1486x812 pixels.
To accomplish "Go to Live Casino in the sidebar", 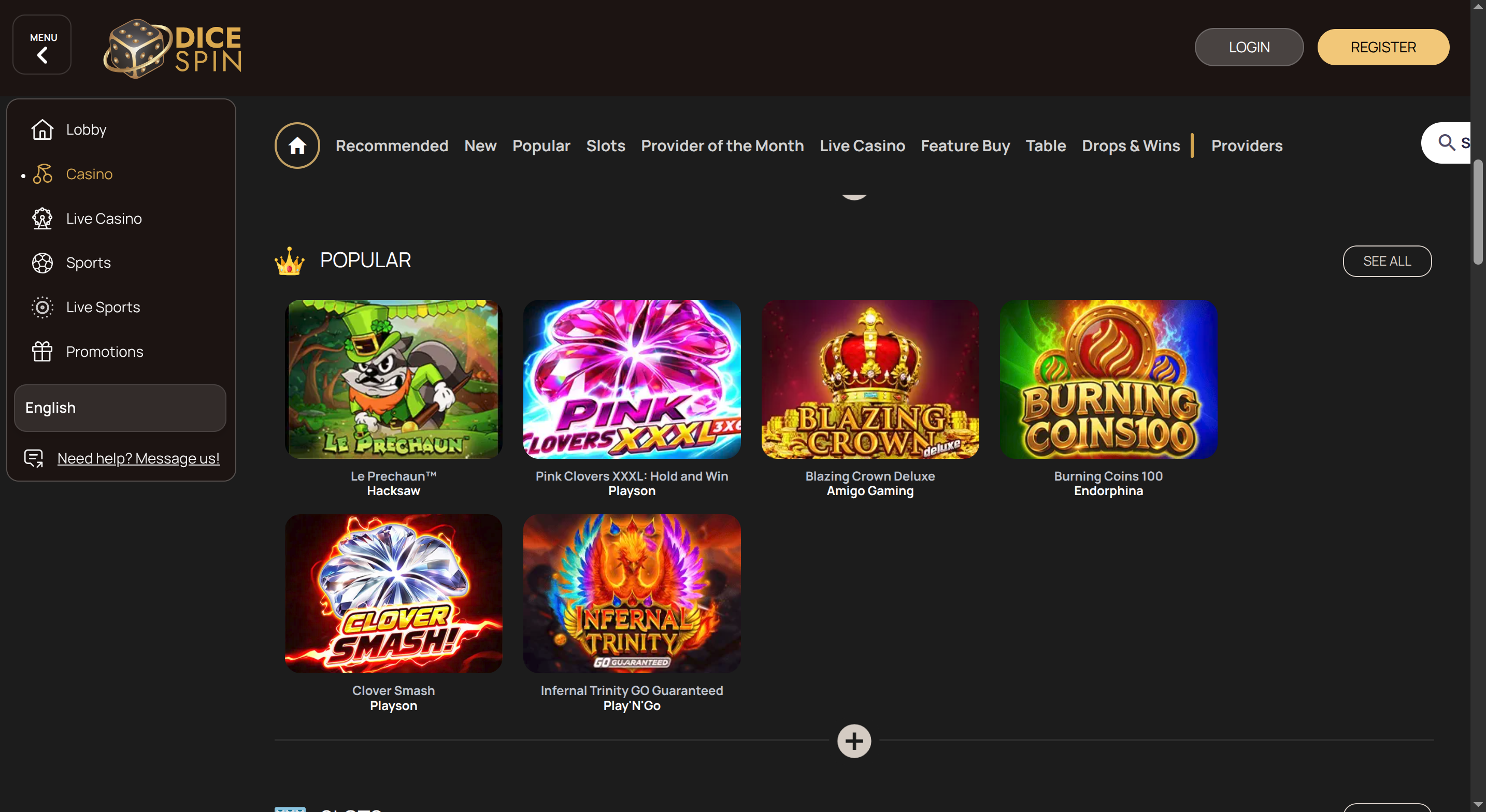I will (104, 219).
